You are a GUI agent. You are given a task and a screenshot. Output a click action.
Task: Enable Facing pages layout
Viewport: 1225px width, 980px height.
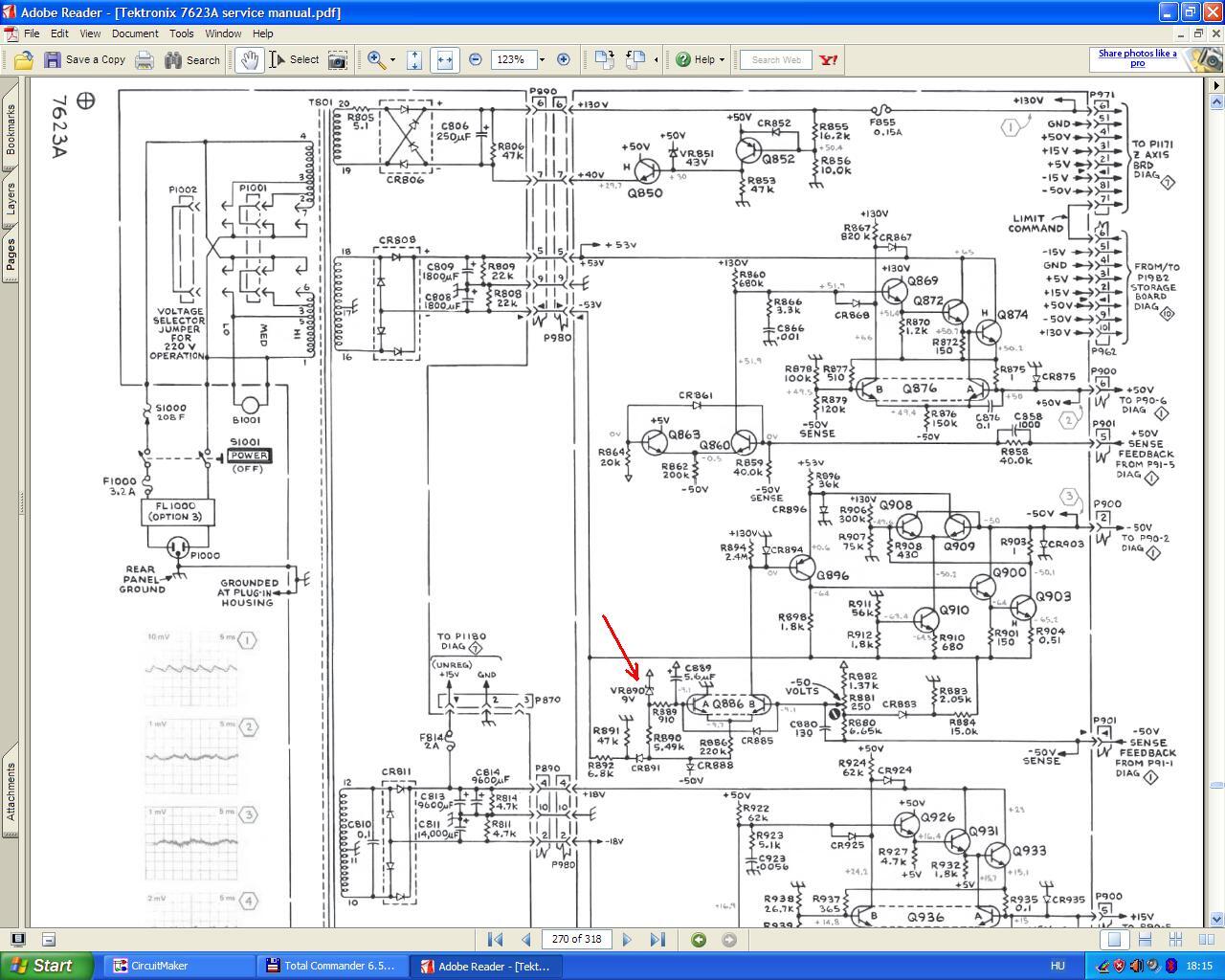(1206, 939)
